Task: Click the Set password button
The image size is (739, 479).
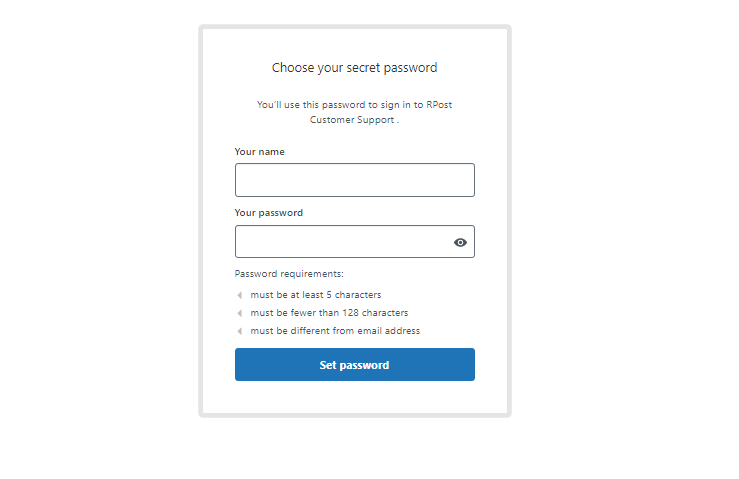Action: coord(354,364)
